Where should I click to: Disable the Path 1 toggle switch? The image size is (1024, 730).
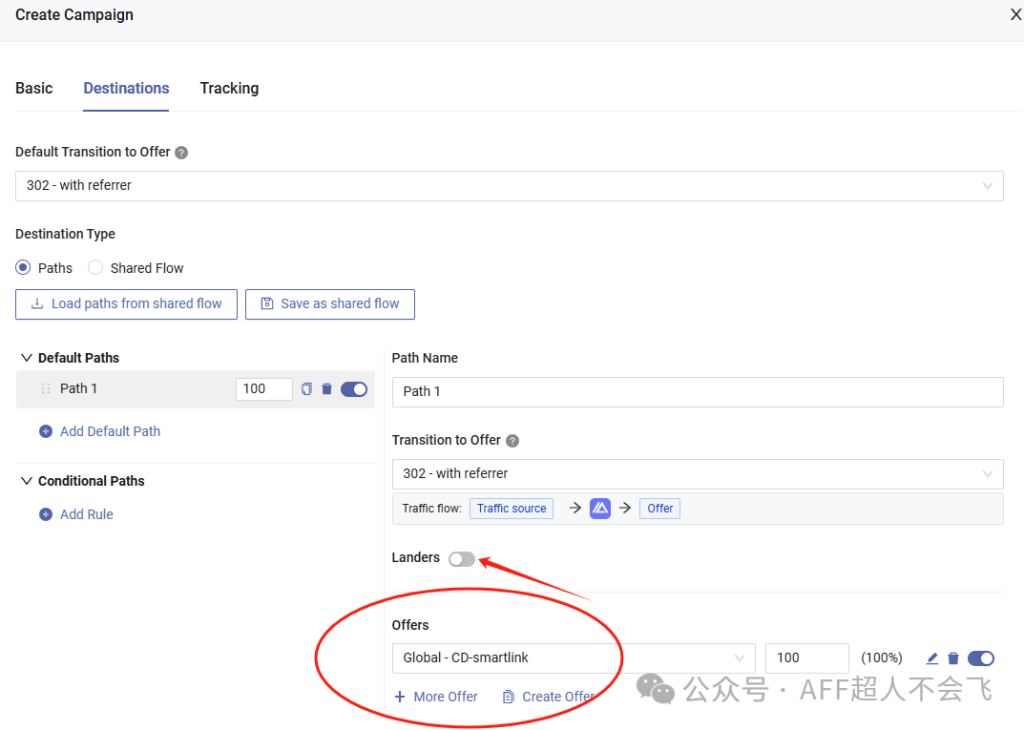(x=354, y=389)
